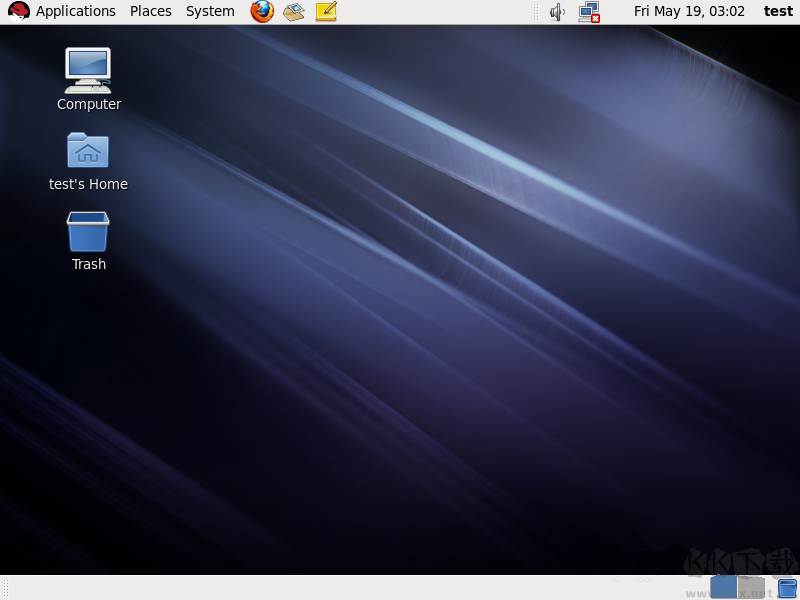Open the text editor launcher in top panel

pyautogui.click(x=325, y=12)
